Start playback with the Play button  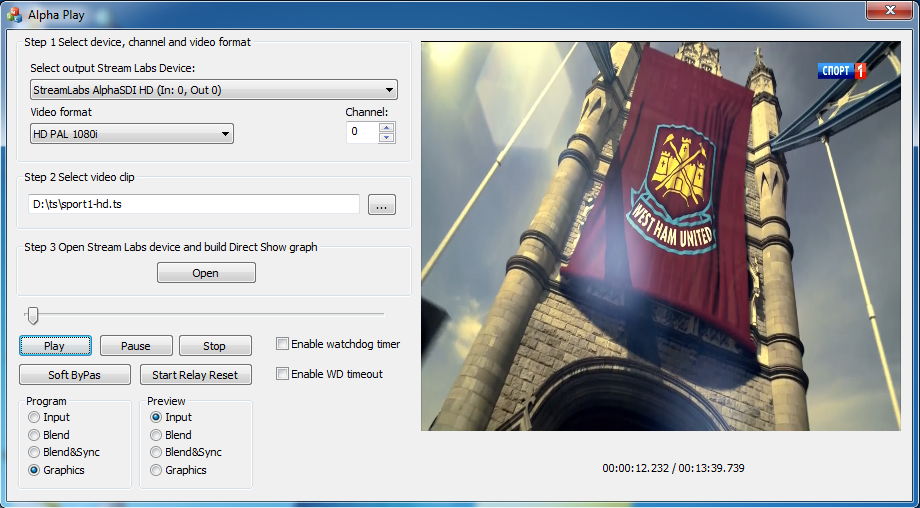pos(55,346)
